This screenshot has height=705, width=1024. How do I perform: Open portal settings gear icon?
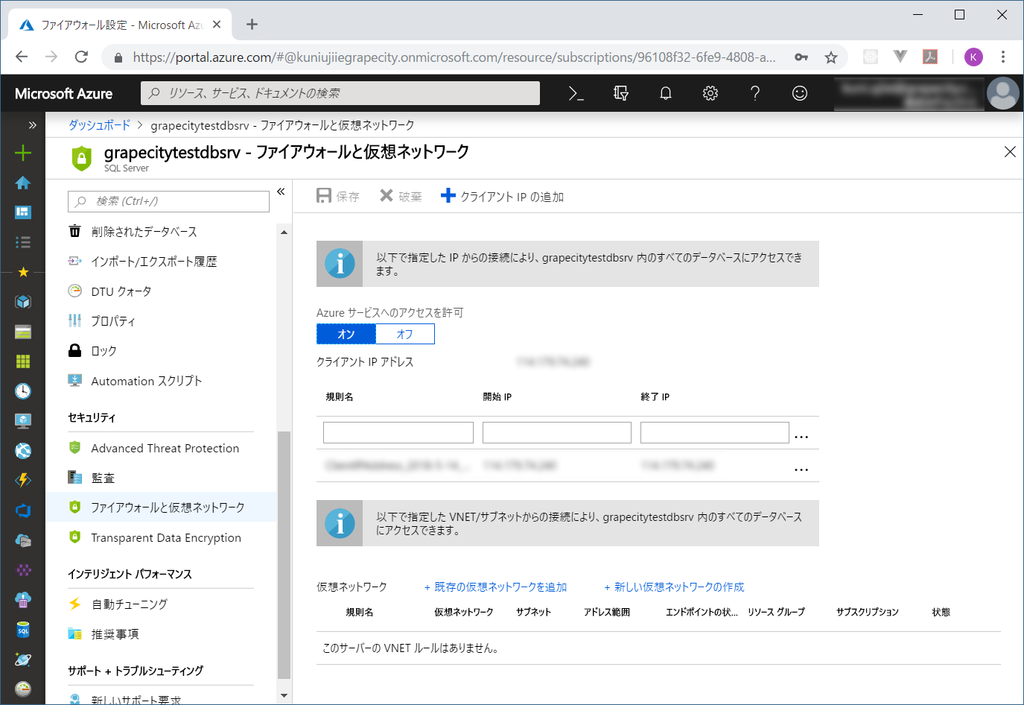pos(710,93)
